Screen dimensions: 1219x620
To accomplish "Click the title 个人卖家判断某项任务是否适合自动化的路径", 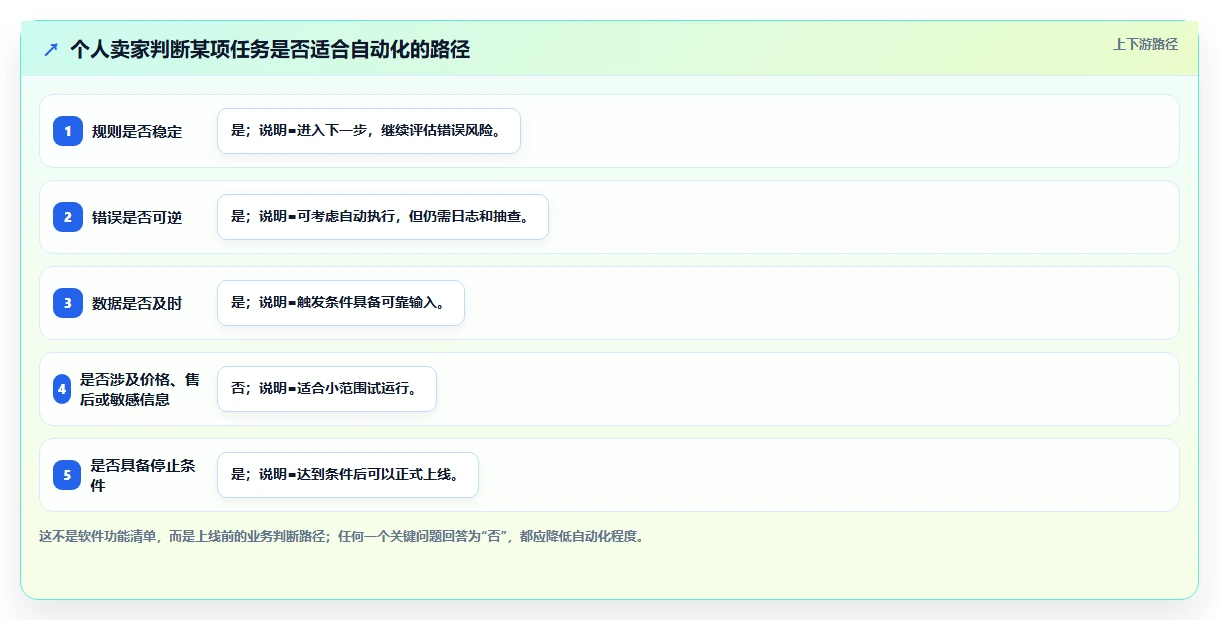I will click(270, 49).
